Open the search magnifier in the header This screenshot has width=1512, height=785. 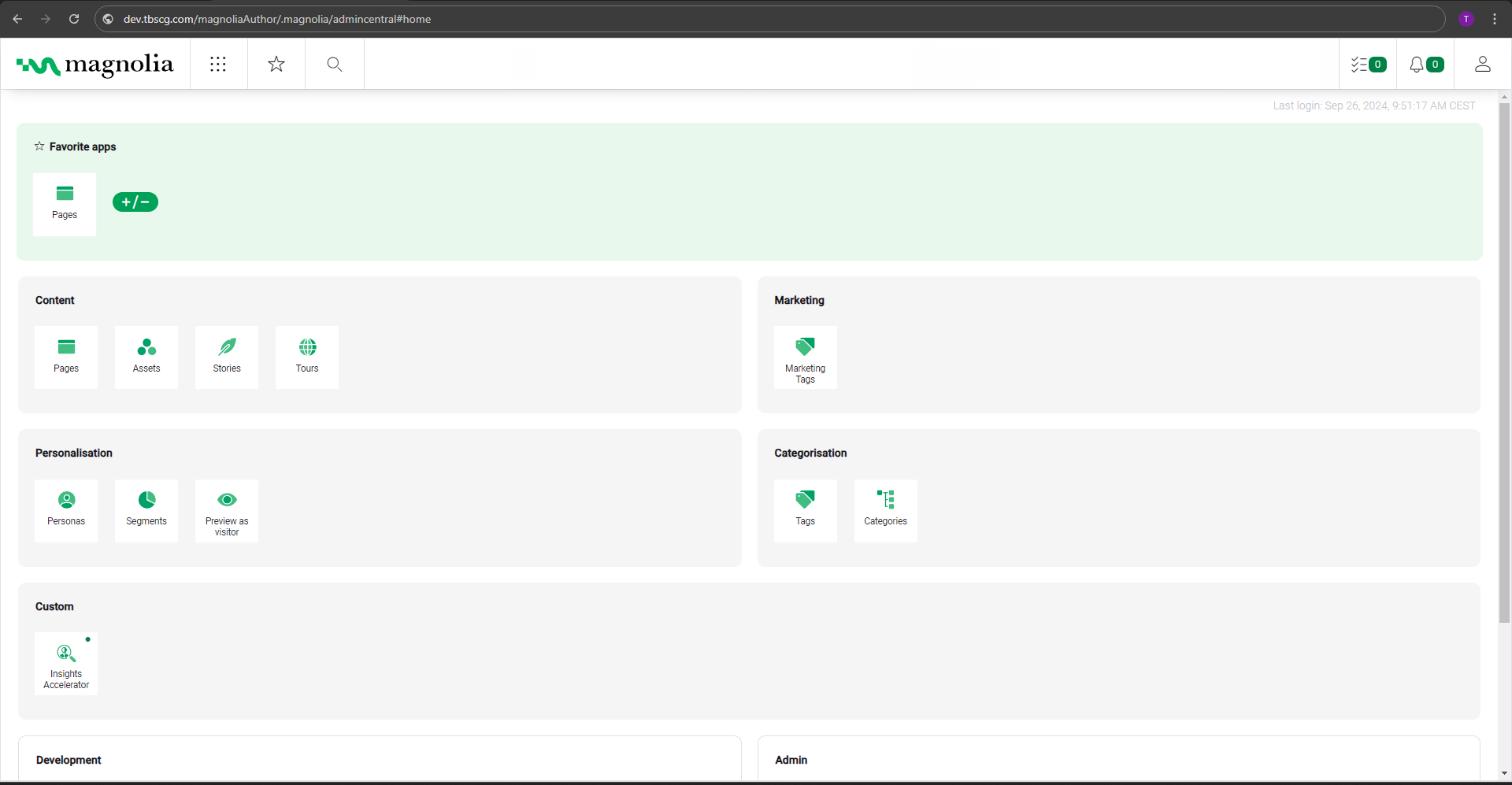tap(334, 64)
